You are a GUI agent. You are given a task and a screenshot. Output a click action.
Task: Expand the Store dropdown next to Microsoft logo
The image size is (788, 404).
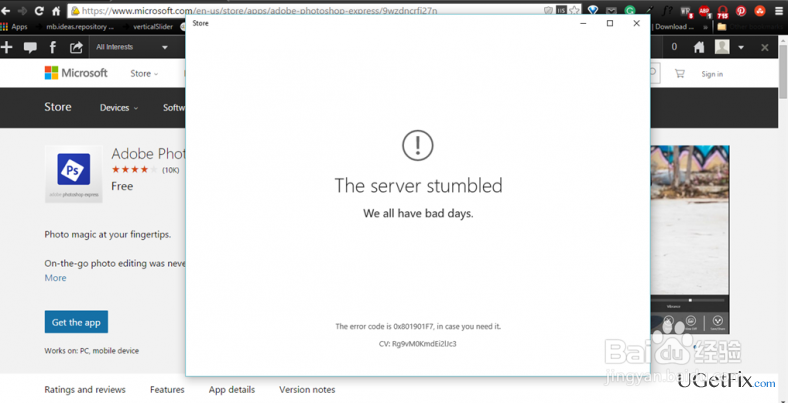pos(144,74)
